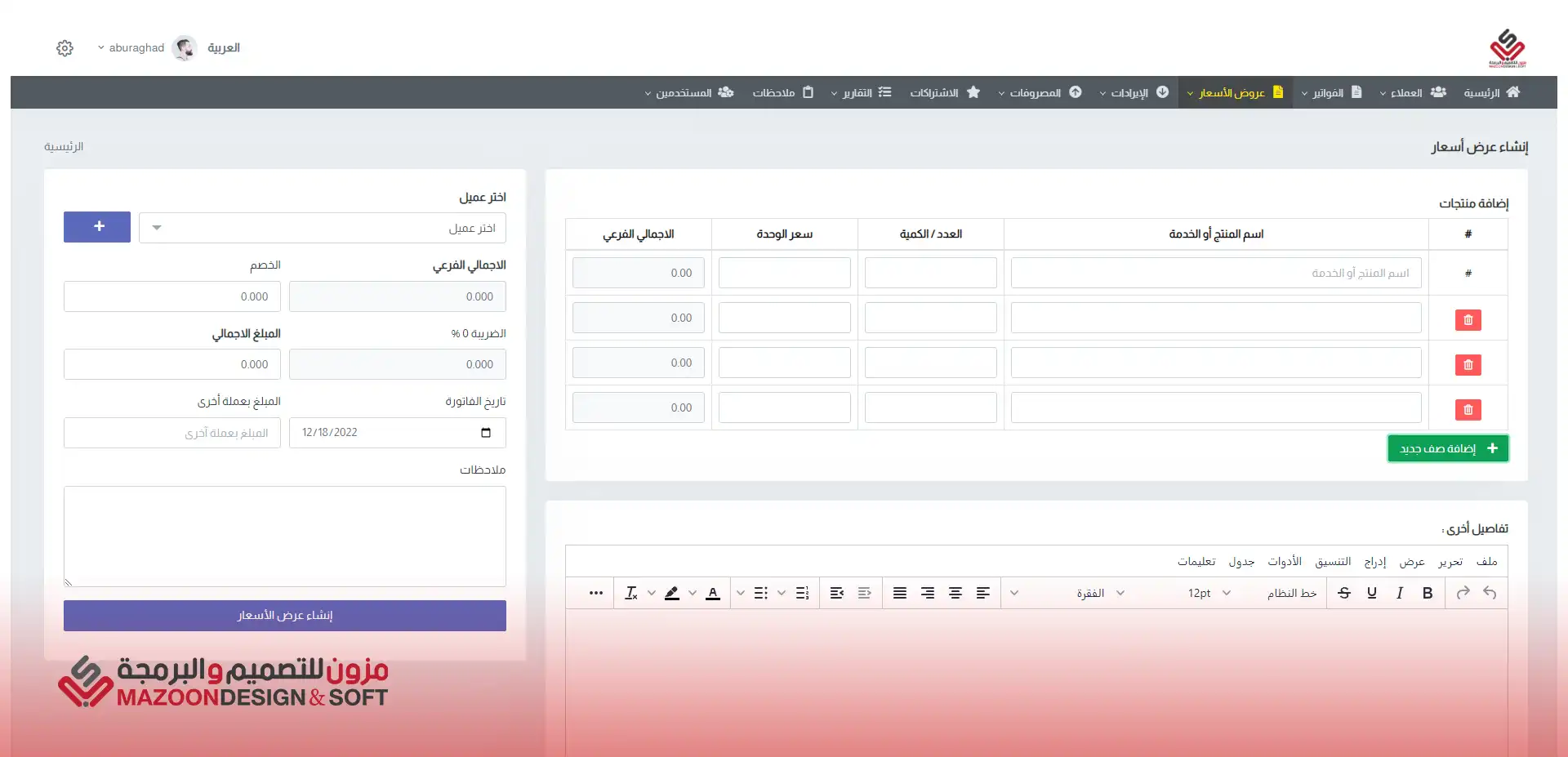The width and height of the screenshot is (1568, 757).
Task: Click the إضافة صف جديد button
Action: 1447,448
